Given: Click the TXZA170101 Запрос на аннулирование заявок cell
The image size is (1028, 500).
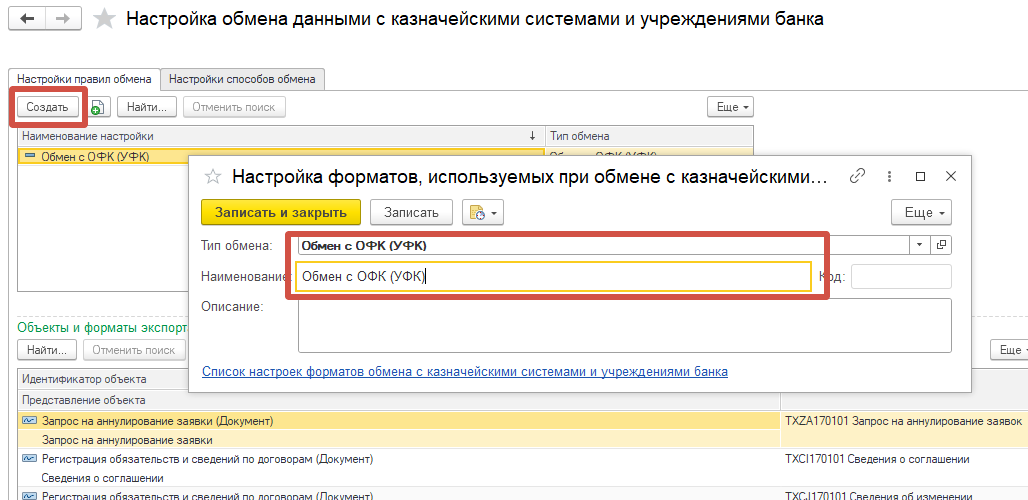Looking at the screenshot, I should point(903,421).
